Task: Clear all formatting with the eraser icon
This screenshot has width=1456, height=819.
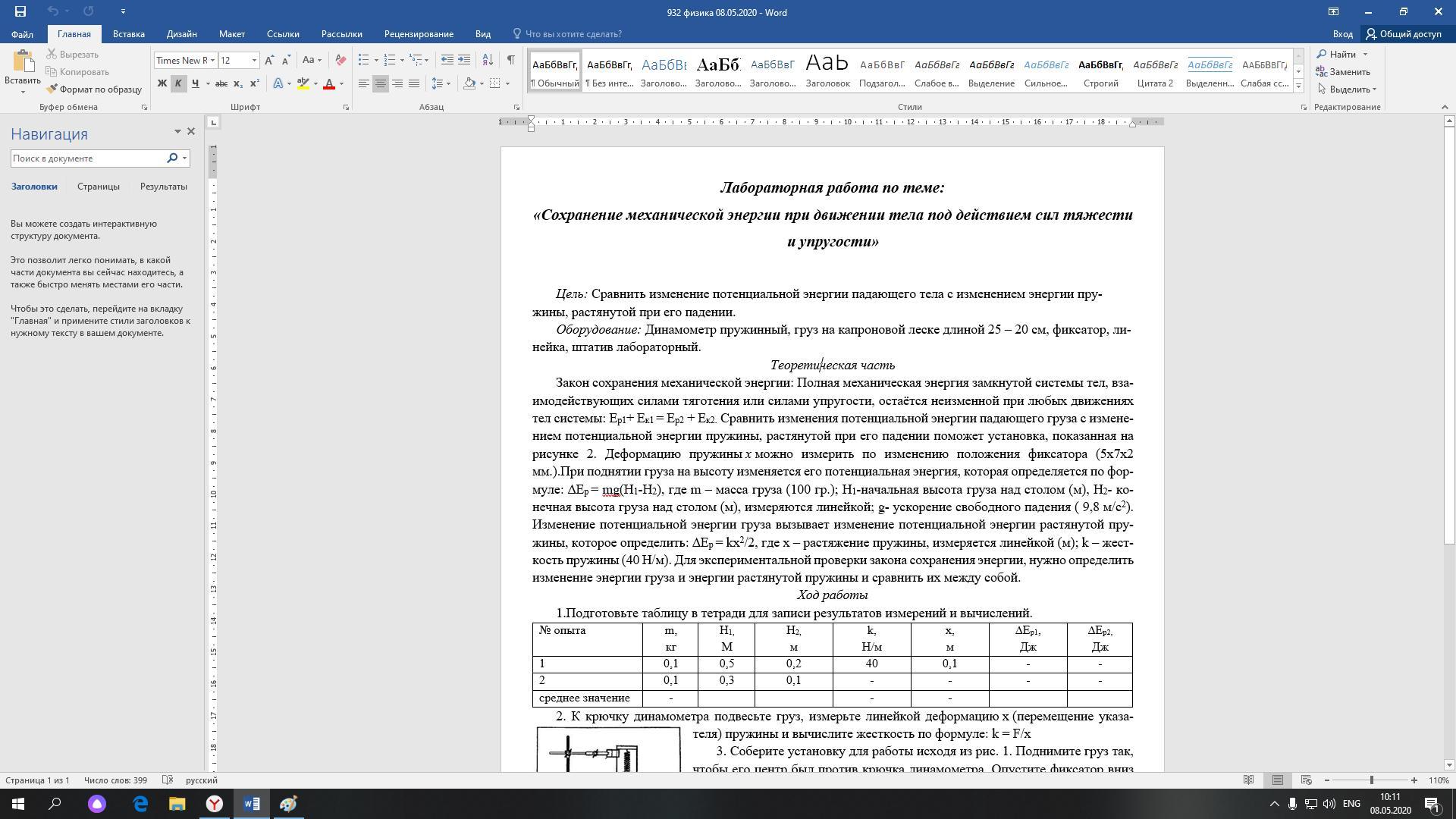Action: (340, 60)
